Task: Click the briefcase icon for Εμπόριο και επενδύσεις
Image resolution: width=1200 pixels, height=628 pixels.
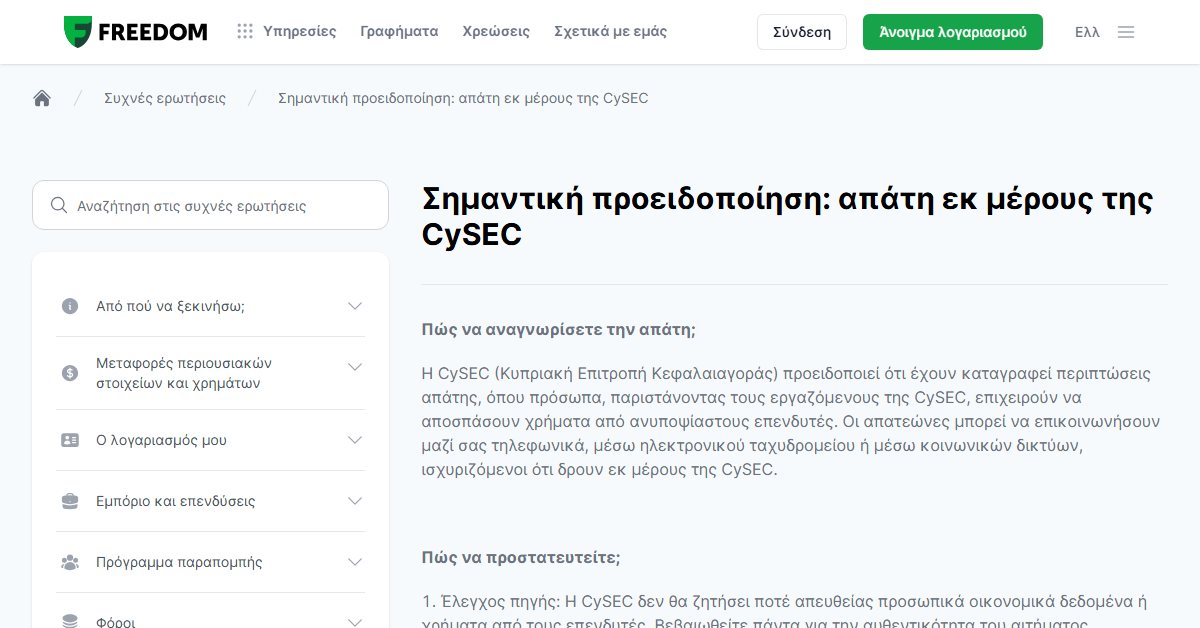Action: coord(70,501)
